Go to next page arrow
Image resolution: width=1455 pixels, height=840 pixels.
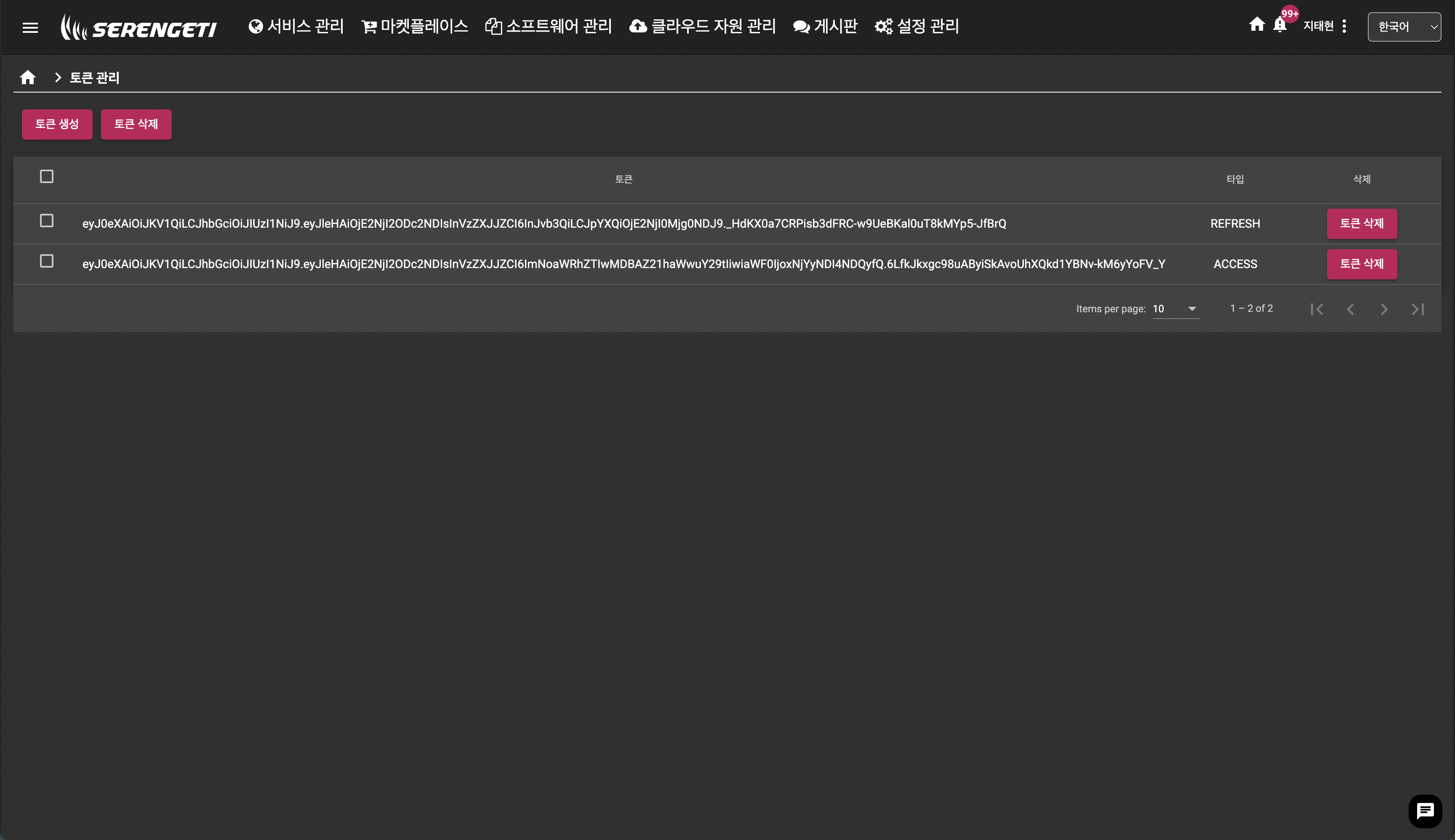point(1384,309)
